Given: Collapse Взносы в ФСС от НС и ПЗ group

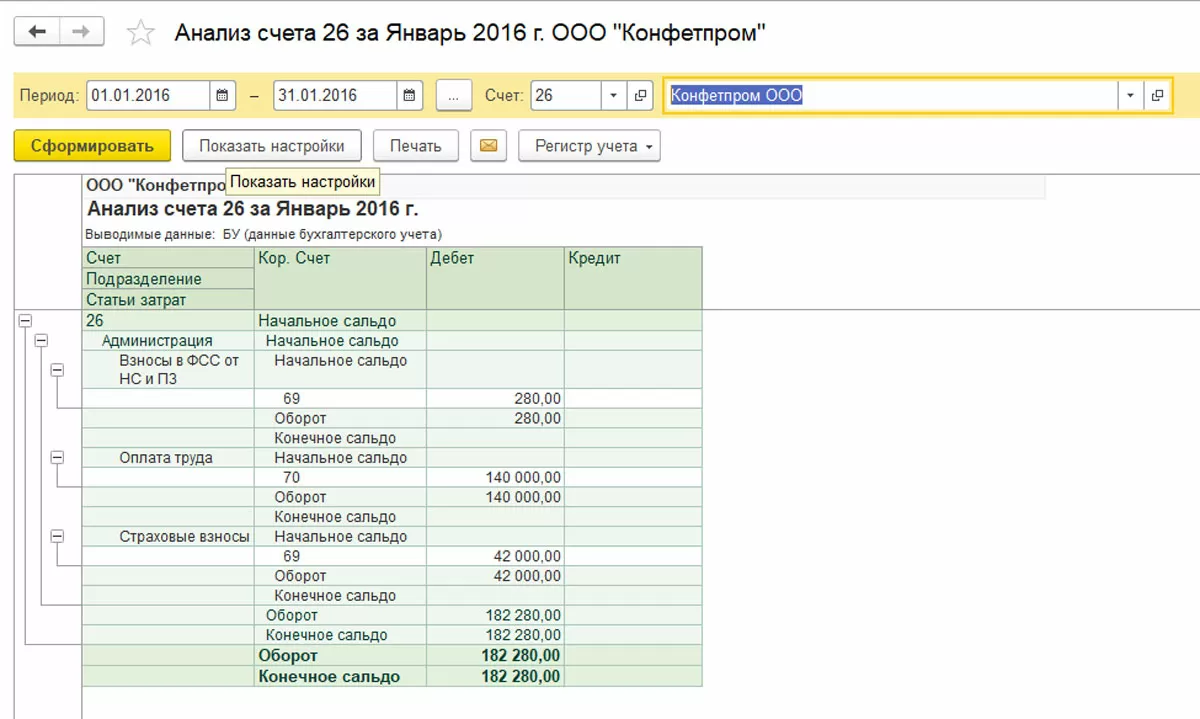Looking at the screenshot, I should tap(57, 370).
